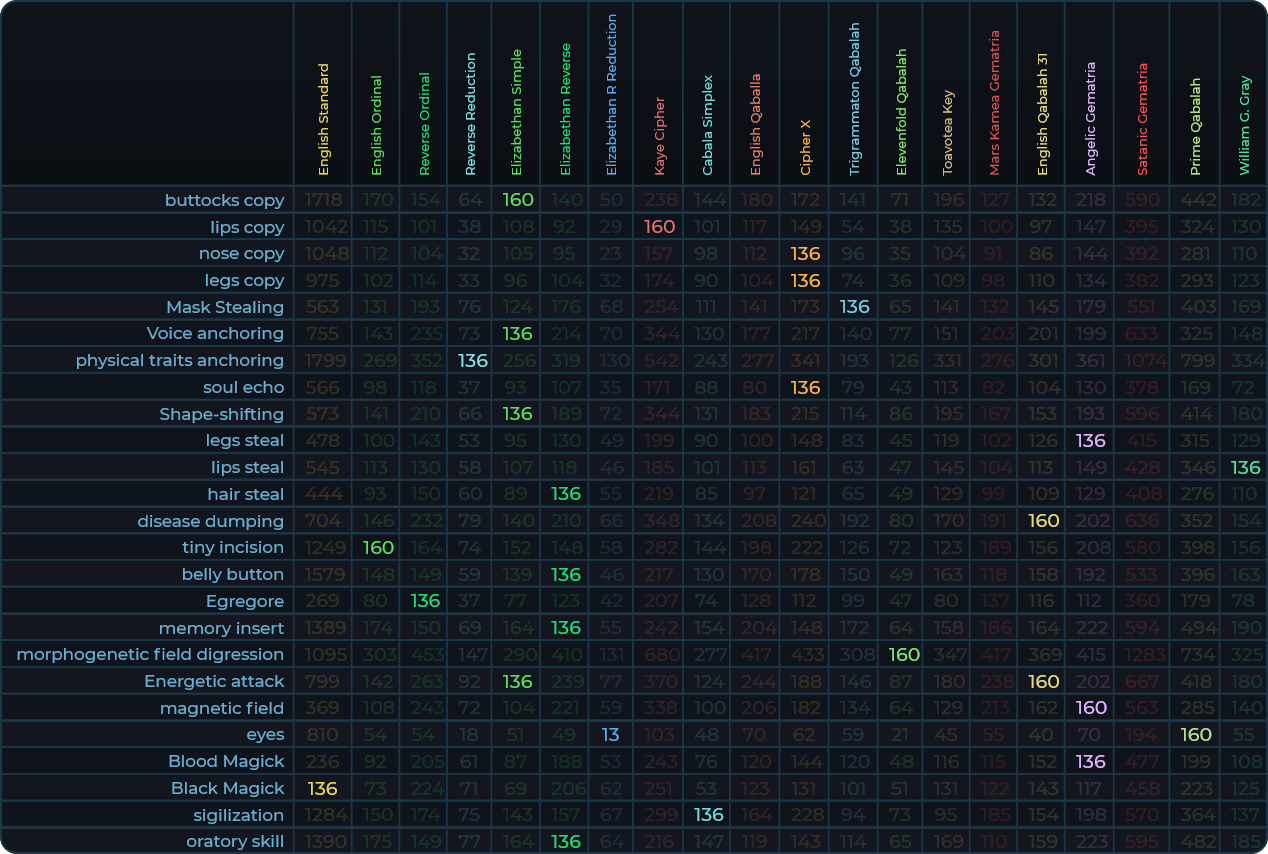The height and width of the screenshot is (854, 1268).
Task: Open the 'Black Magick' phrase entry
Action: point(227,788)
